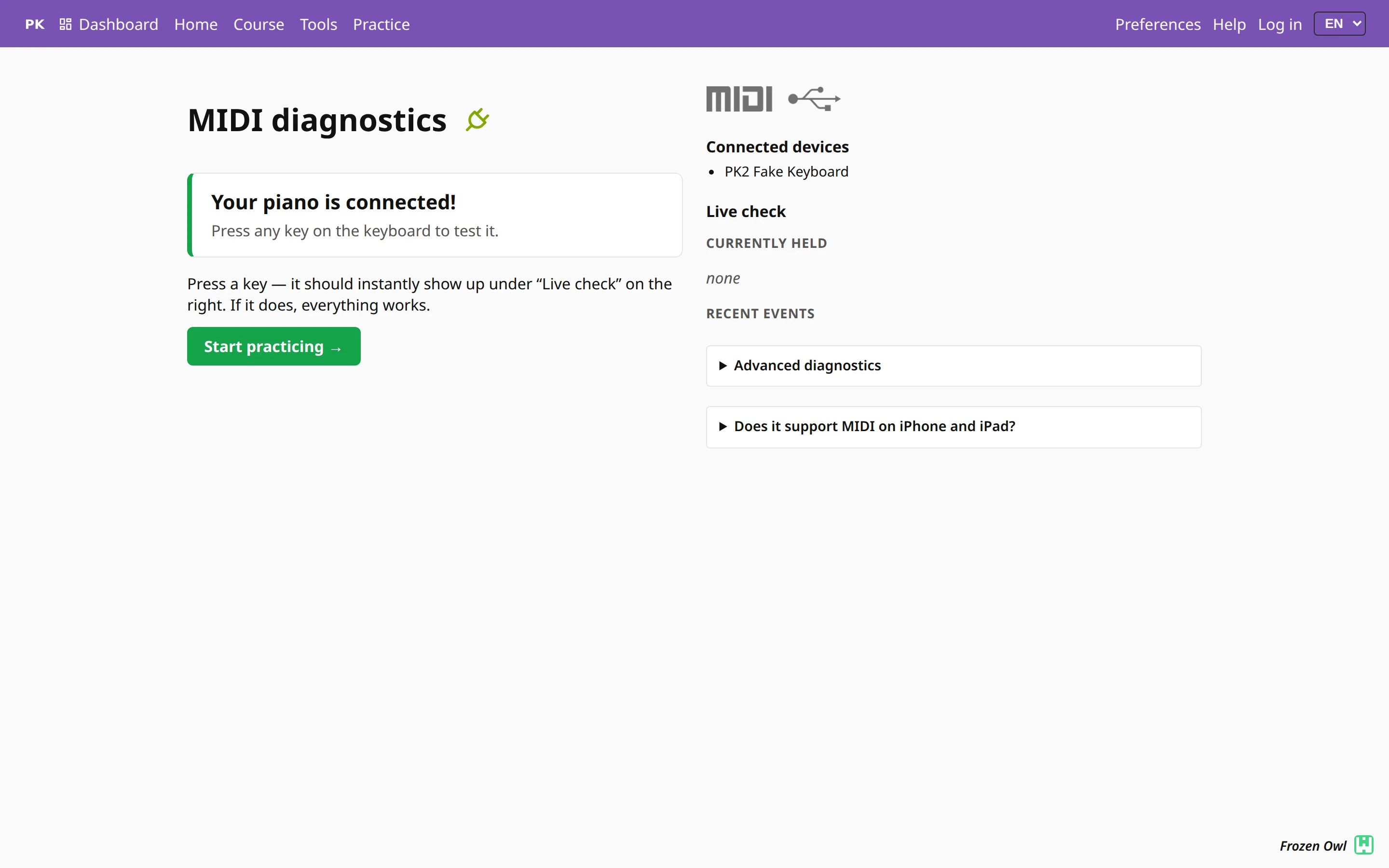Open the EN language dropdown
Image resolution: width=1389 pixels, height=868 pixels.
coord(1340,24)
